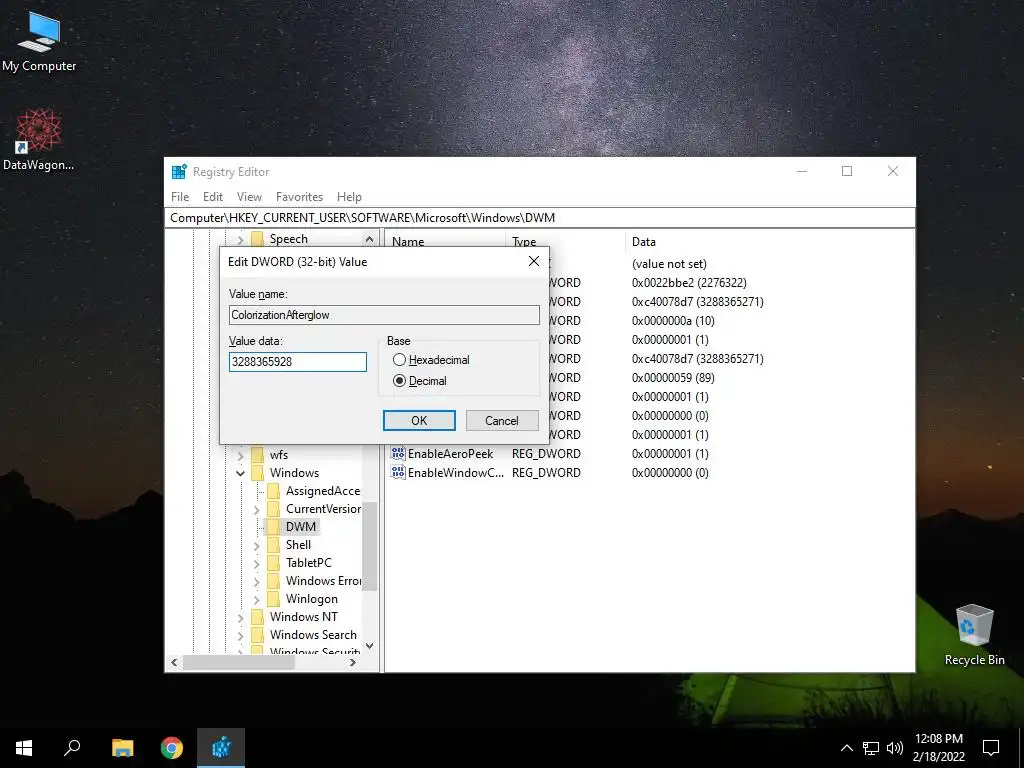Click the Value data input field
This screenshot has width=1024, height=768.
point(298,362)
